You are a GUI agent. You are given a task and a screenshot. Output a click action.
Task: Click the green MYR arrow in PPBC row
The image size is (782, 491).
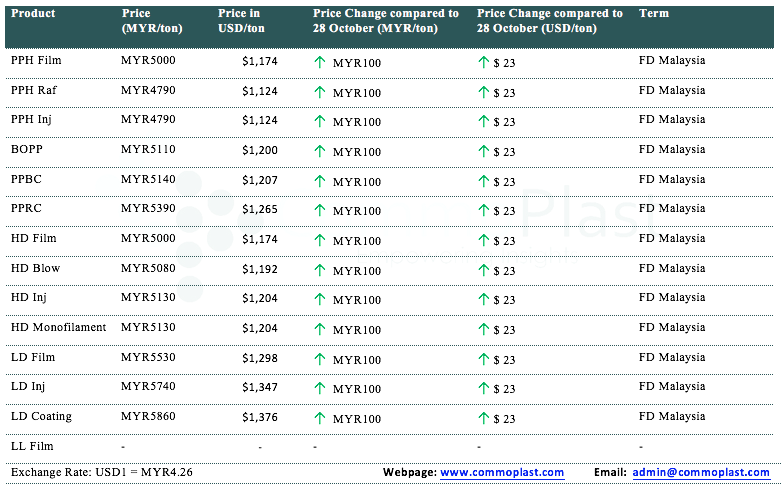click(x=320, y=181)
